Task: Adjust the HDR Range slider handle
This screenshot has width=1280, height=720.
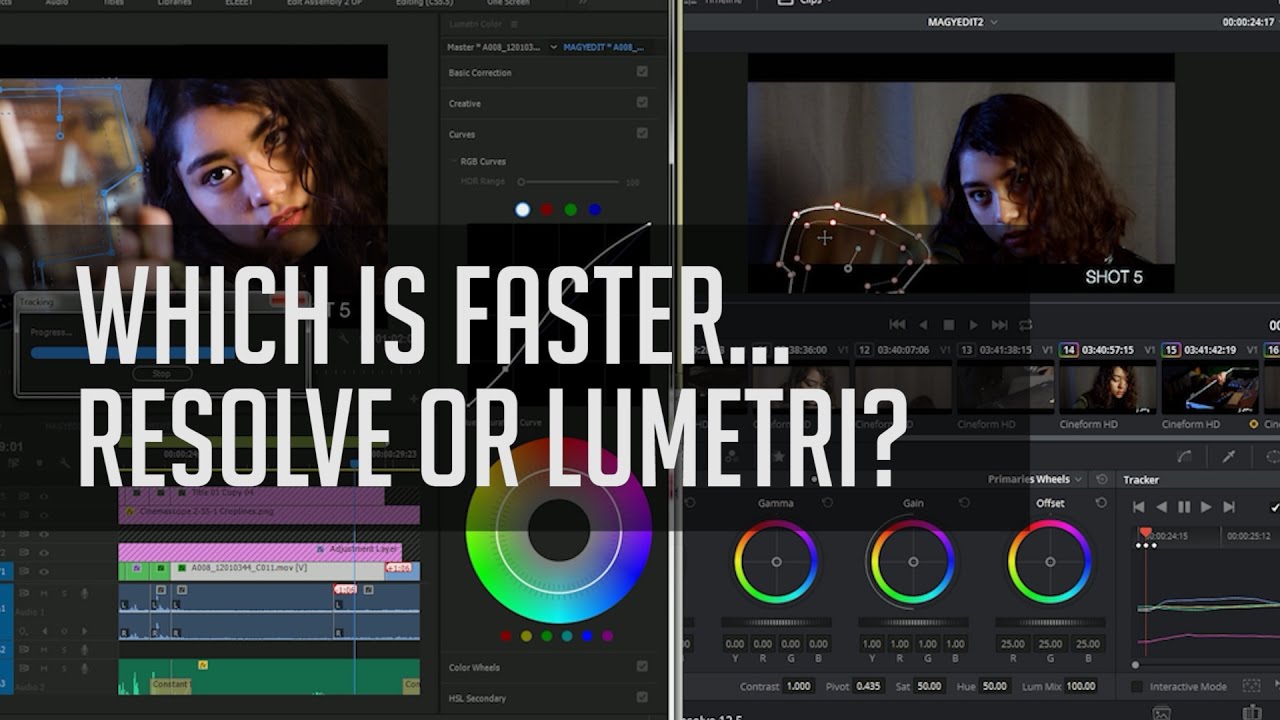Action: 520,182
